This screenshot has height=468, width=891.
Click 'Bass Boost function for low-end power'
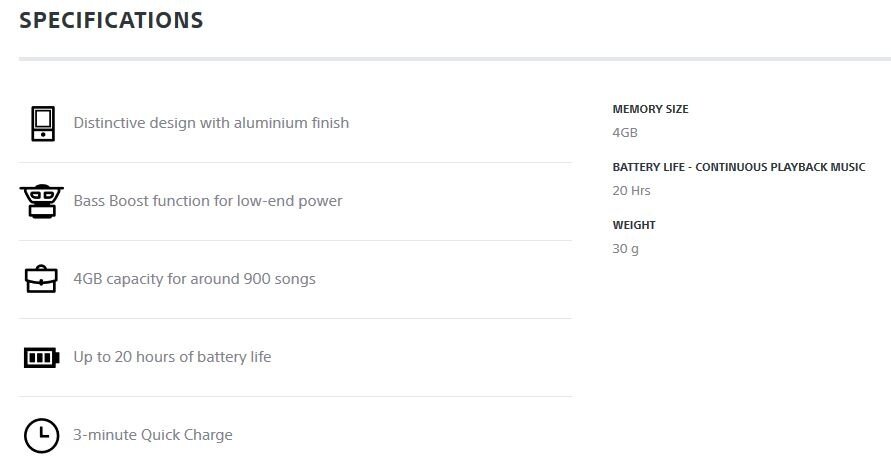pos(208,200)
